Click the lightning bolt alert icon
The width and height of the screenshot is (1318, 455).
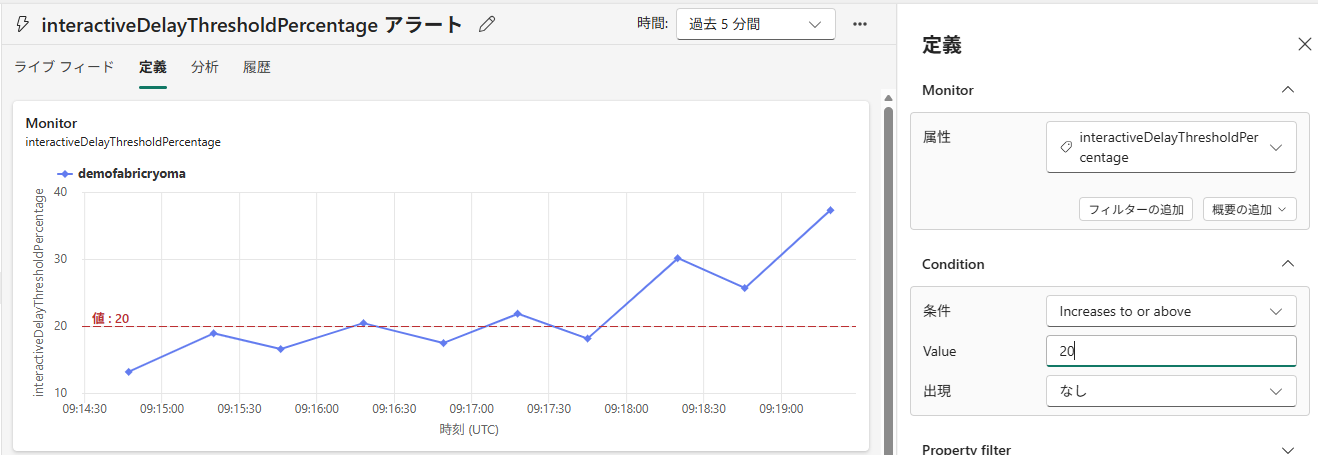(x=23, y=24)
